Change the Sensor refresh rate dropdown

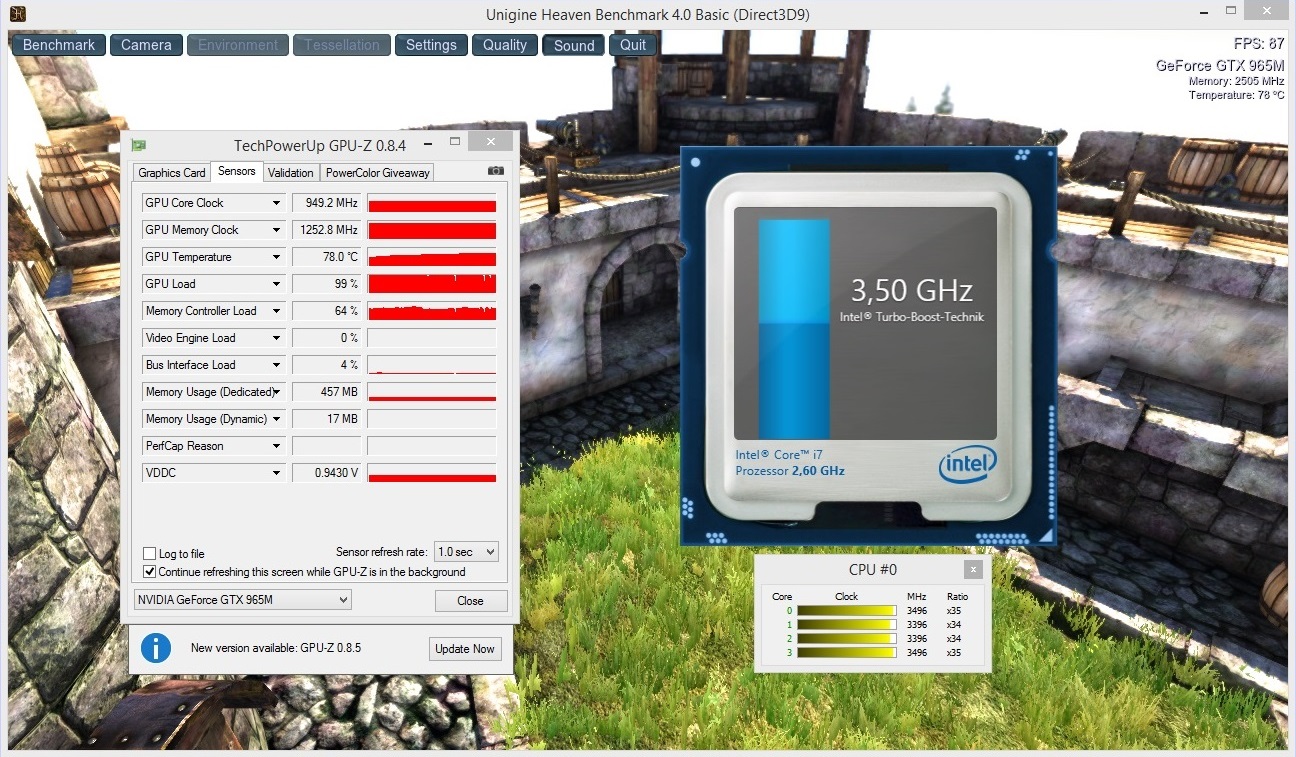coord(466,552)
